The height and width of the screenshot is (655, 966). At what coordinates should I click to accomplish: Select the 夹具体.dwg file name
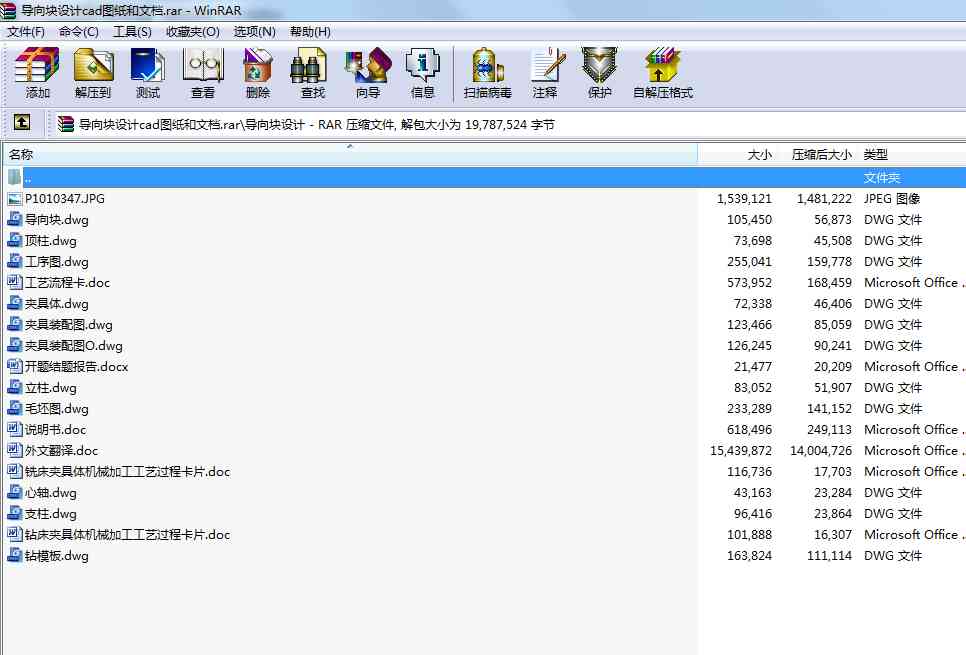tap(57, 304)
